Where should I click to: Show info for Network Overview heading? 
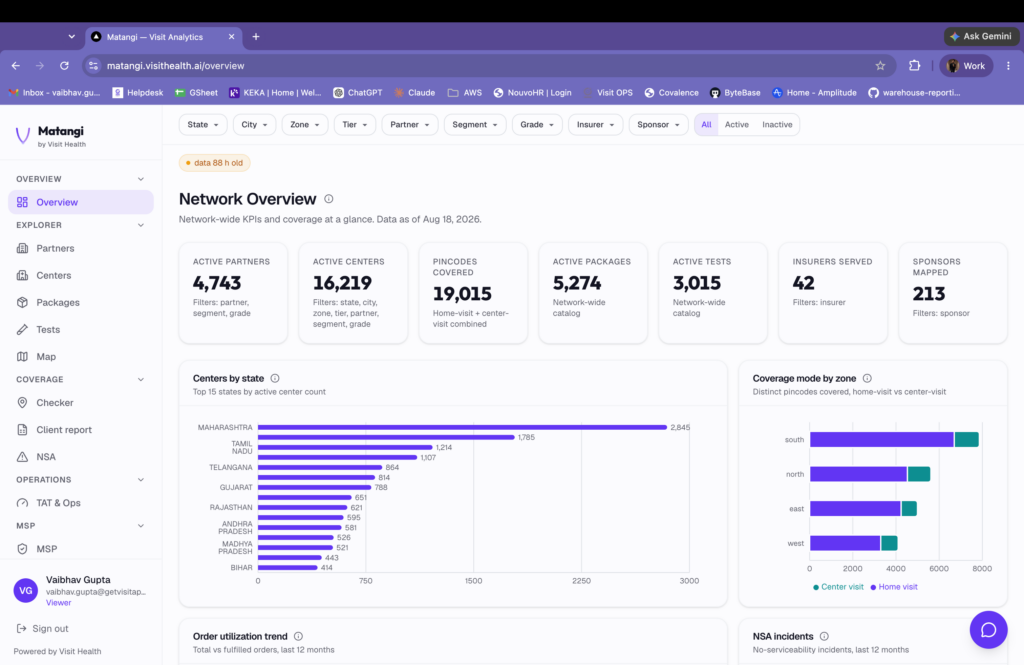pos(329,199)
